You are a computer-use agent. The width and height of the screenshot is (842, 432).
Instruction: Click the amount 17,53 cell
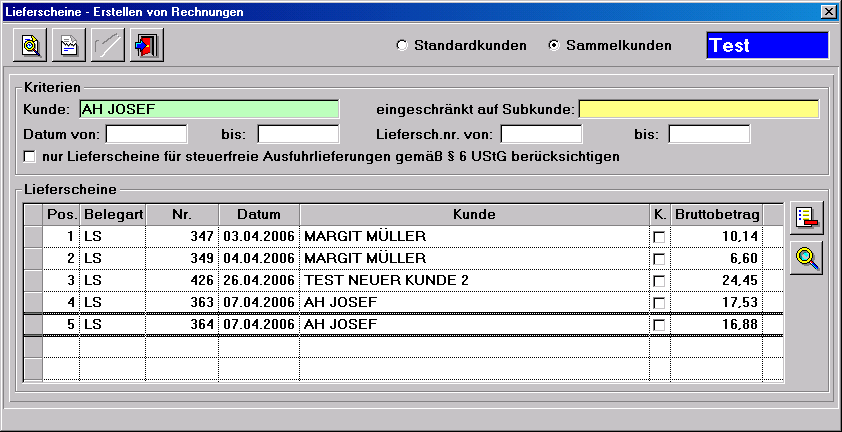pos(717,303)
